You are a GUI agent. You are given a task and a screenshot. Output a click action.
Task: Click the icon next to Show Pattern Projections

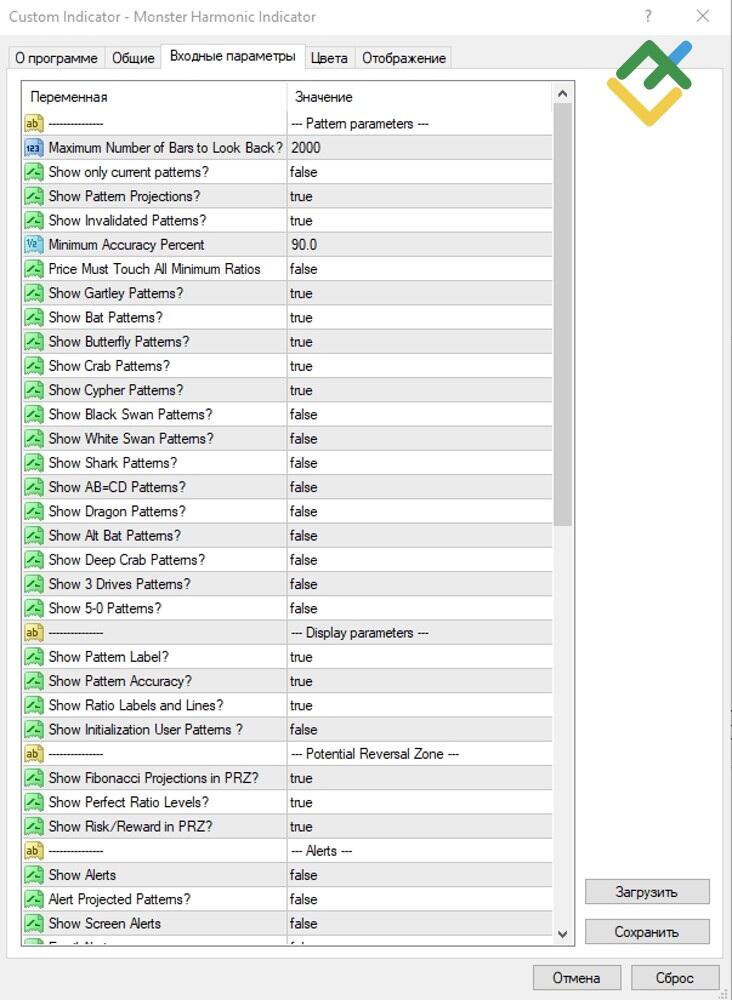point(33,196)
